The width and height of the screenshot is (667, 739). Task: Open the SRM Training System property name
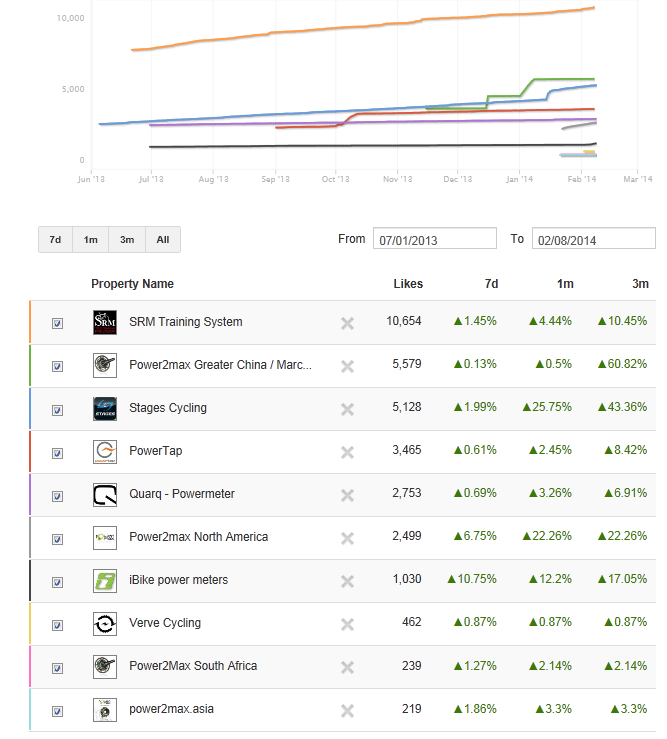(186, 322)
